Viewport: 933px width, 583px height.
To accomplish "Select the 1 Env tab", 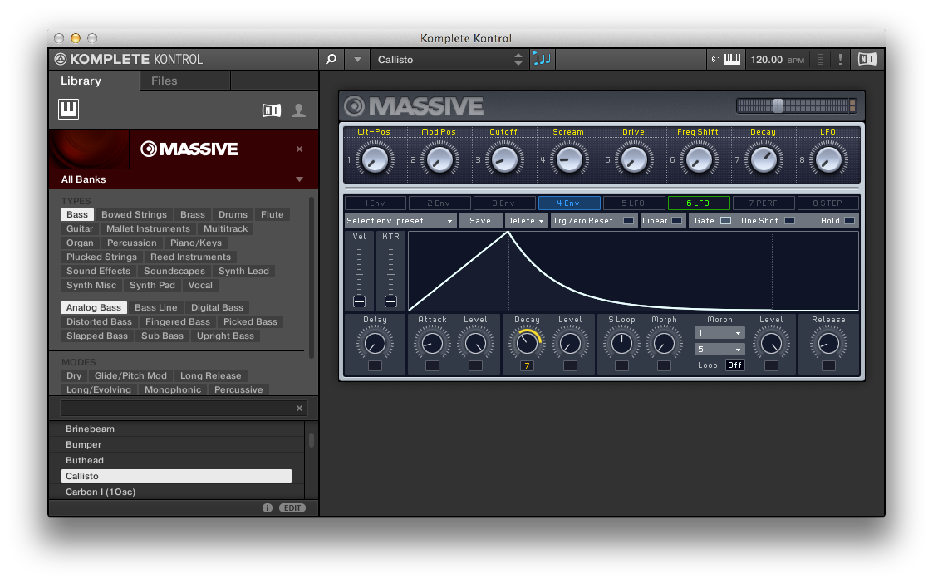I will pyautogui.click(x=375, y=203).
